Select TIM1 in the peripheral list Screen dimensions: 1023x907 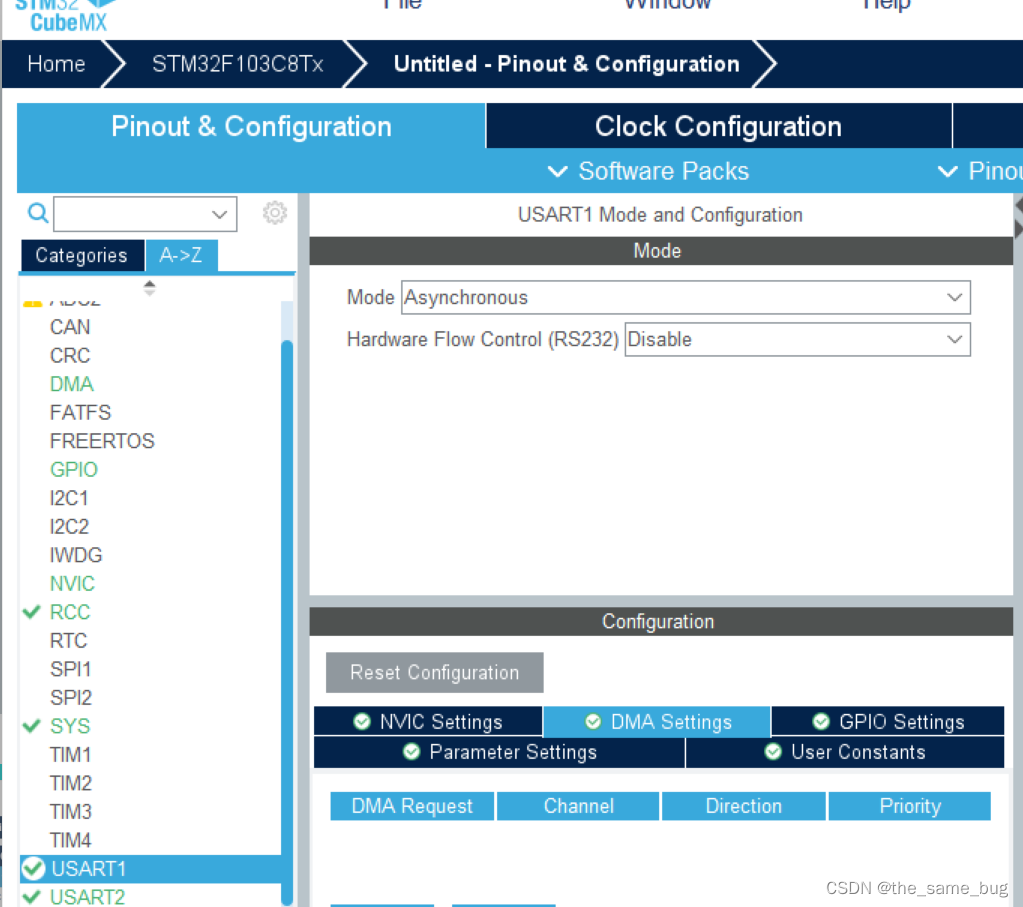(70, 754)
